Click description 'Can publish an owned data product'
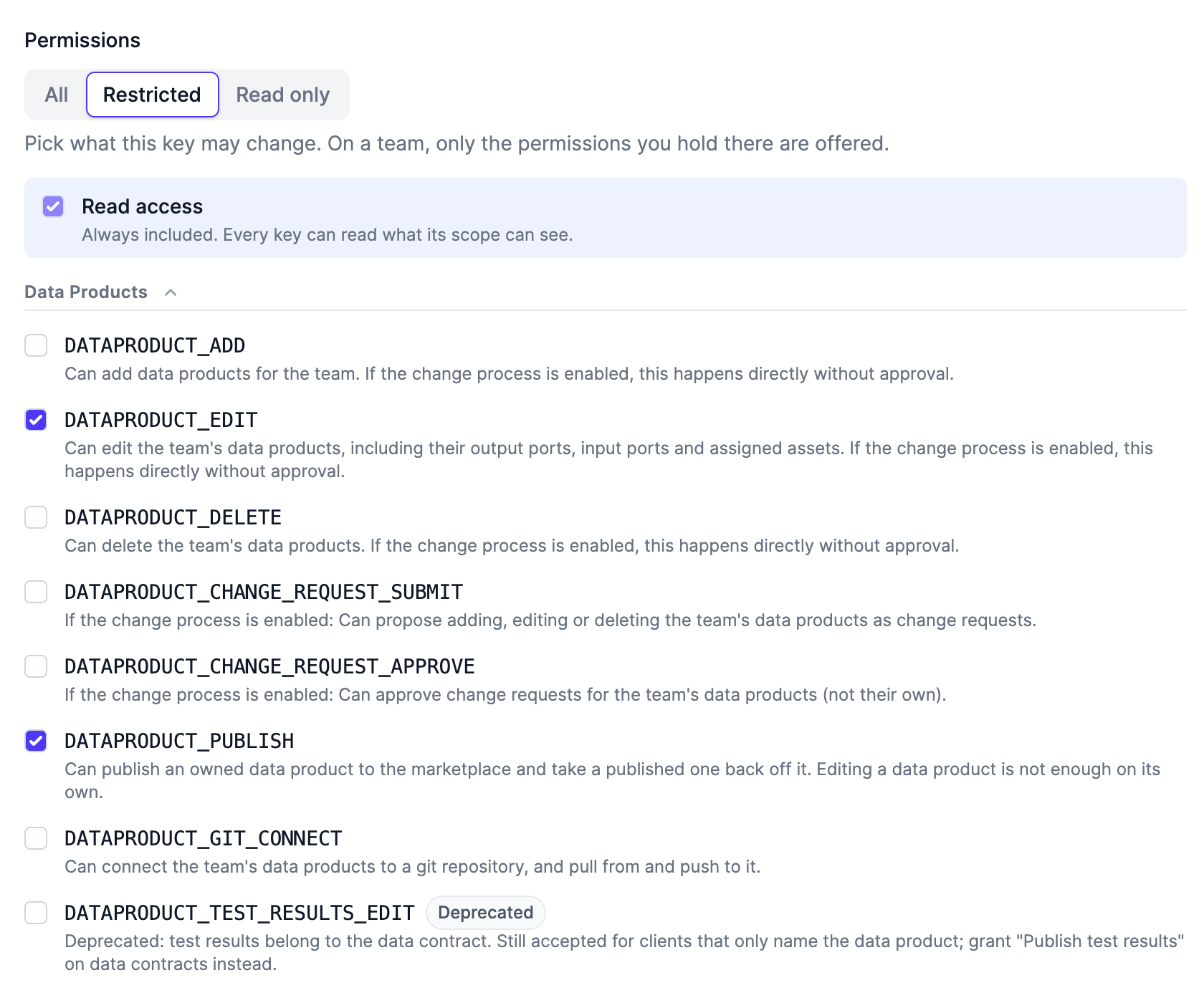 click(612, 780)
